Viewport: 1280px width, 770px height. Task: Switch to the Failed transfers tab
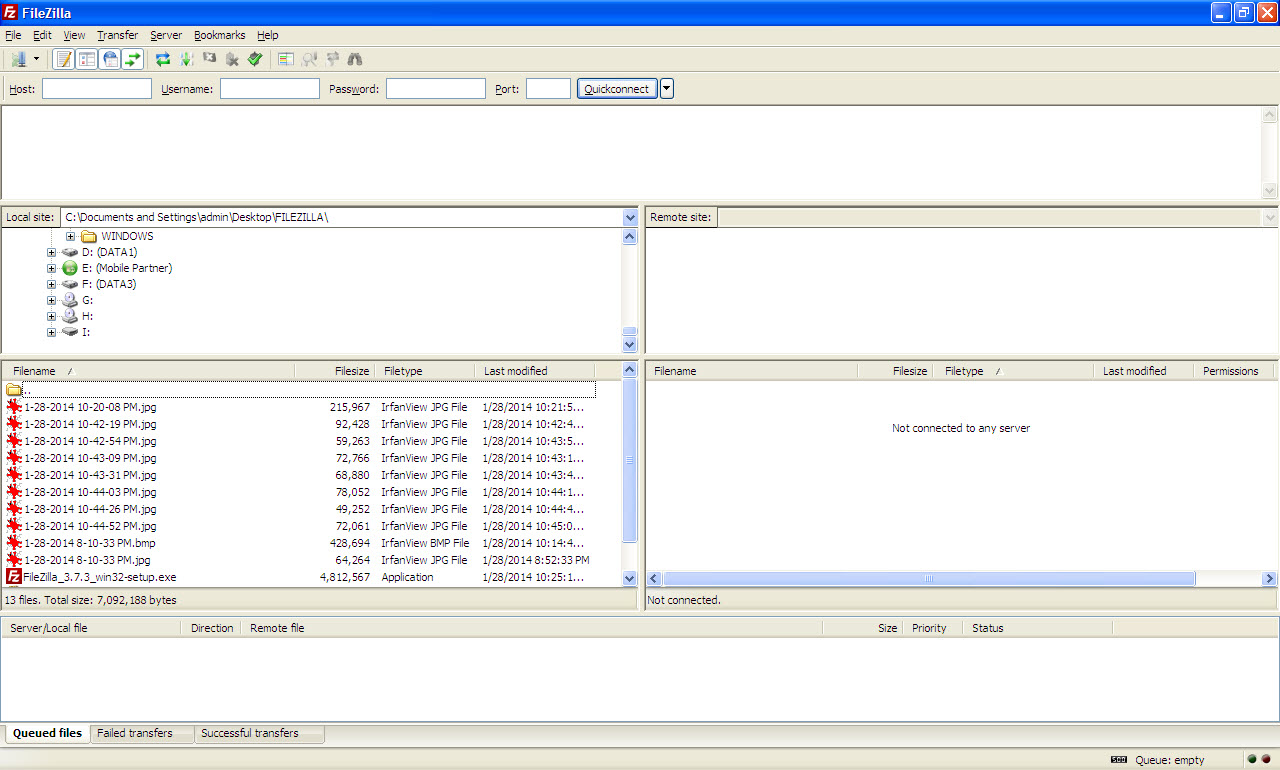pos(135,733)
